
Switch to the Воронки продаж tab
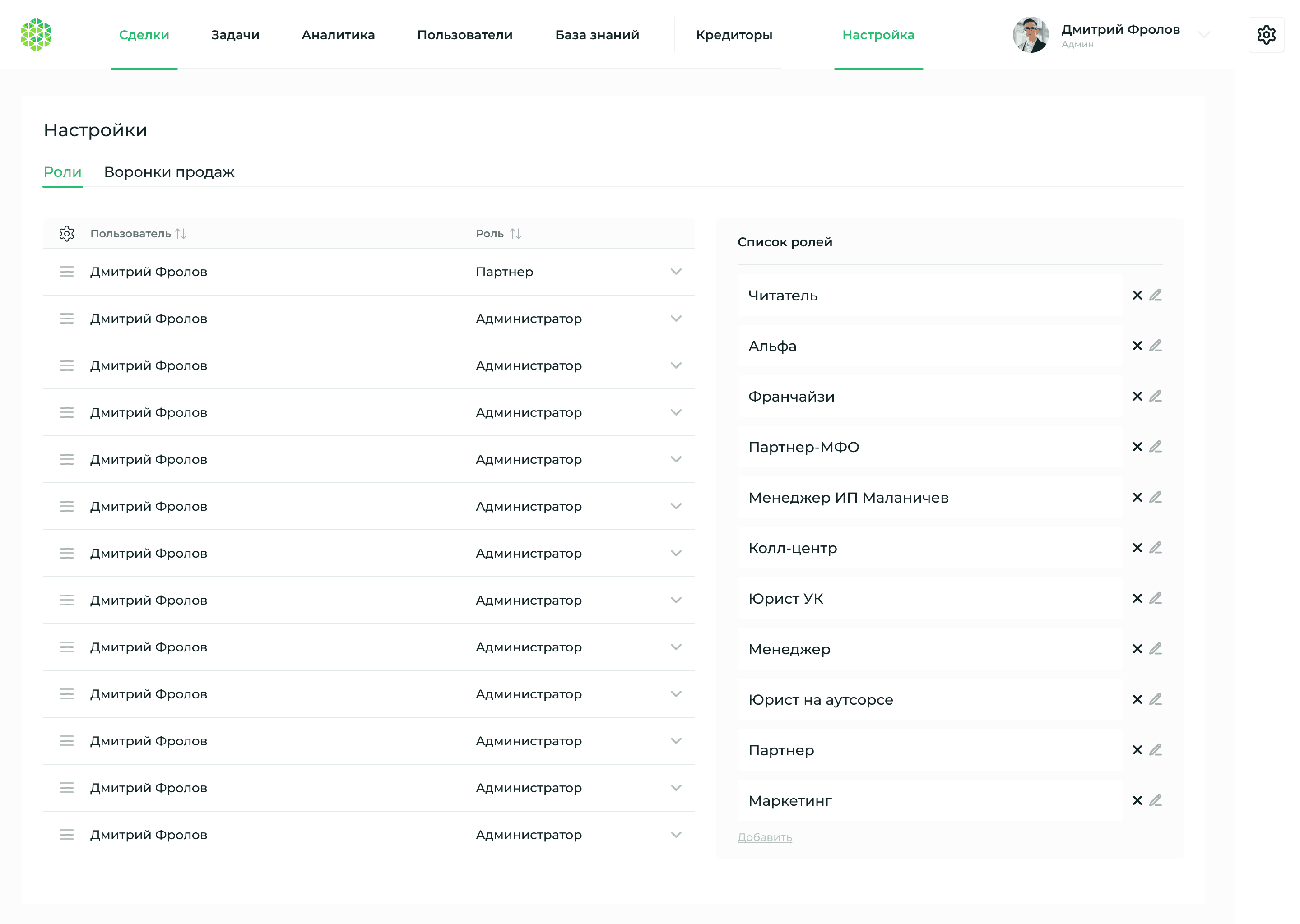click(169, 172)
